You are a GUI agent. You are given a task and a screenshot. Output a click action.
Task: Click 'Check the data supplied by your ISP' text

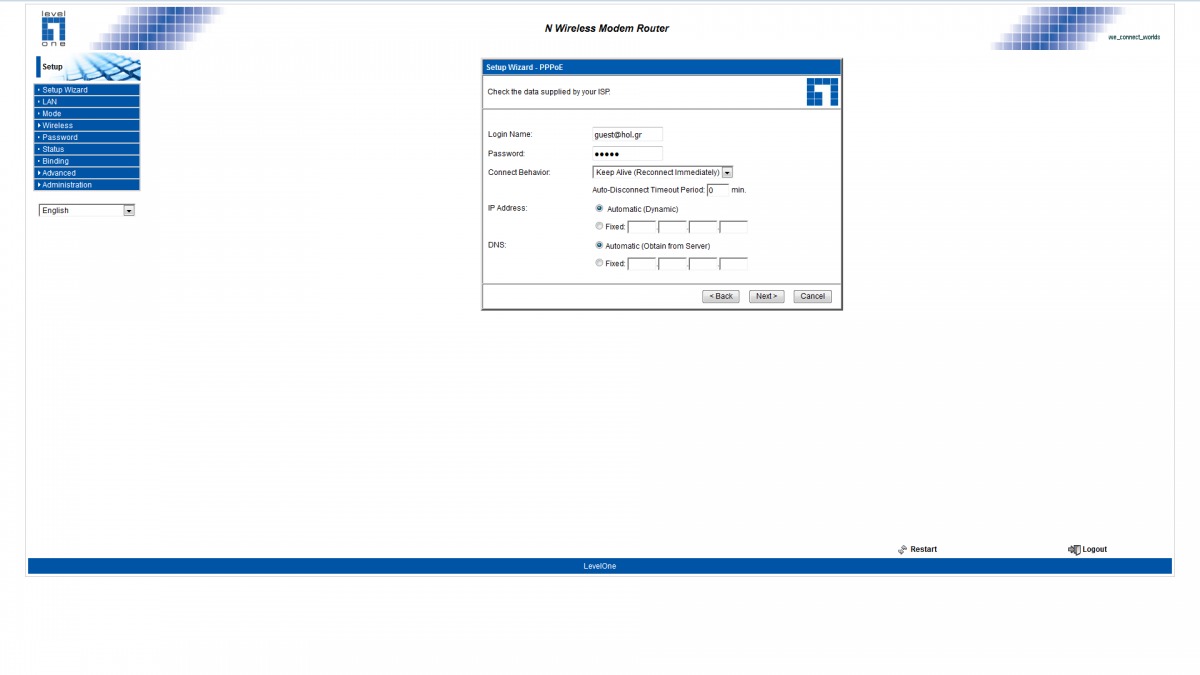pos(548,91)
